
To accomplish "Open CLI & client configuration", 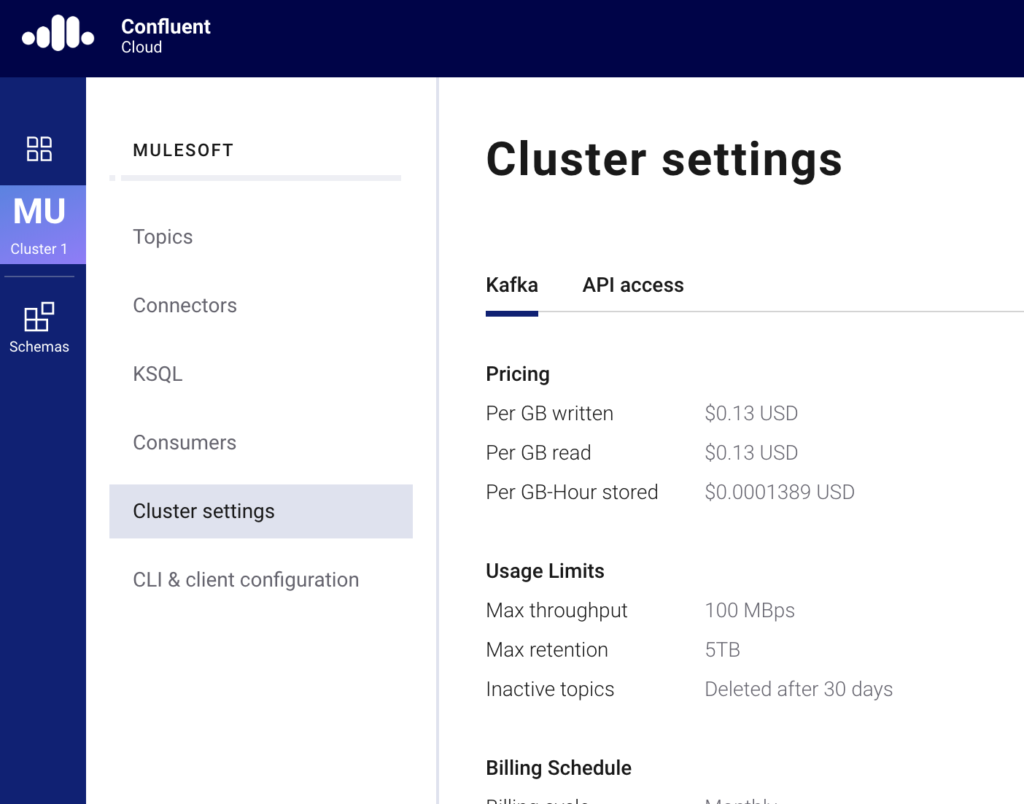I will [246, 579].
